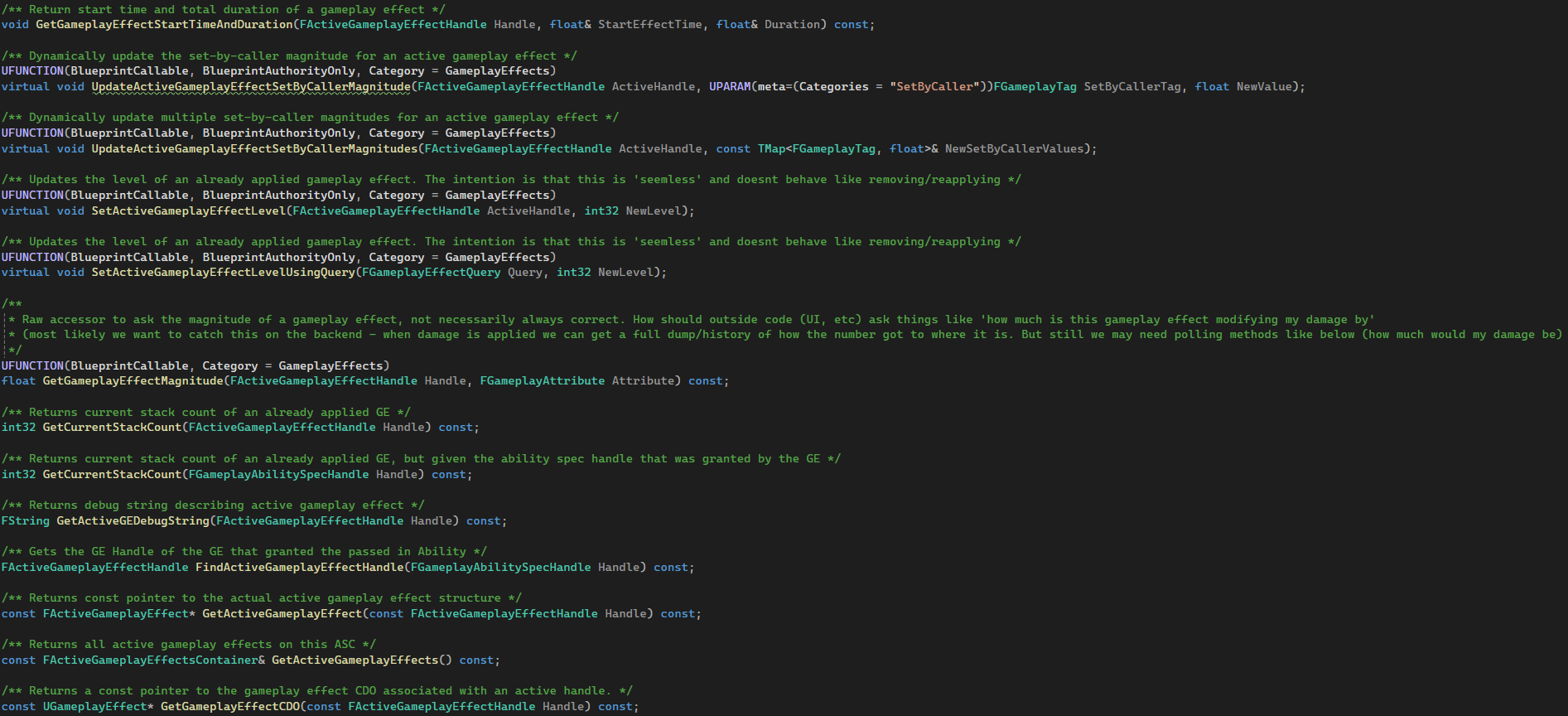Screen dimensions: 1568x716
Task: Click the FString return type
Action: pyautogui.click(x=26, y=521)
